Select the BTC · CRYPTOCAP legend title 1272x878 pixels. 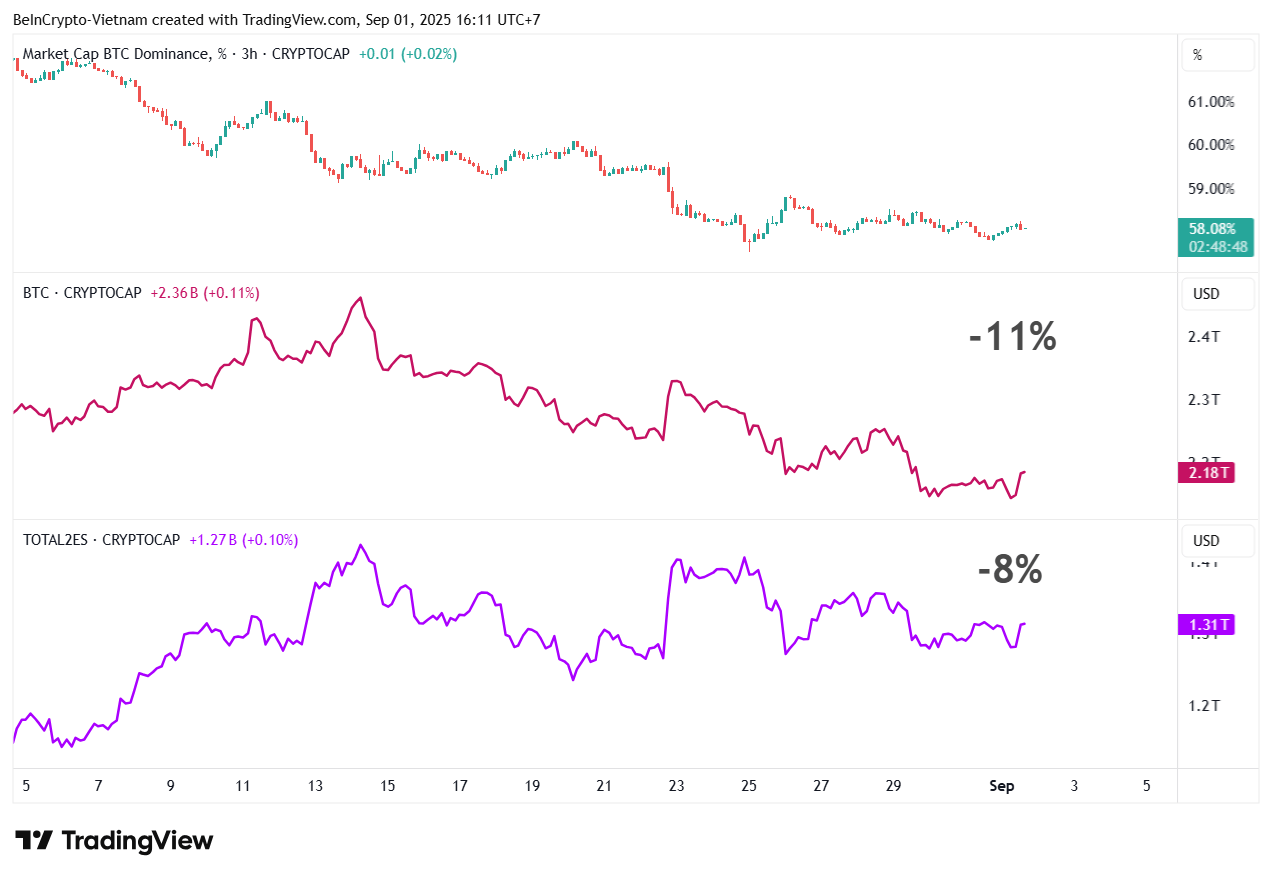pos(83,293)
